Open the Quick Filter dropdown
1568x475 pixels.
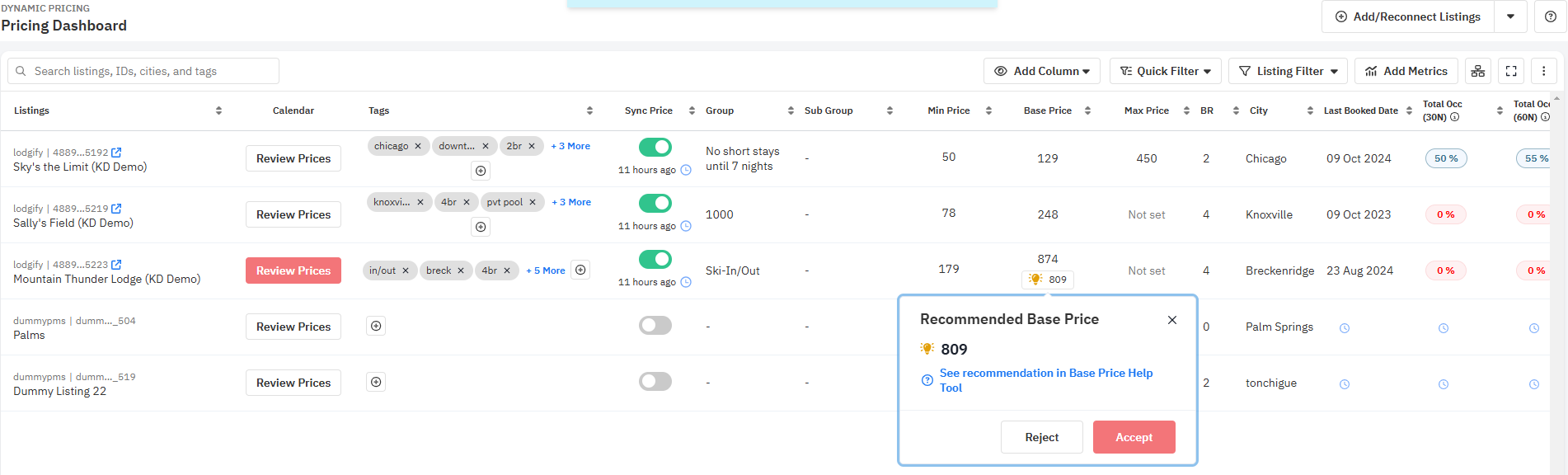click(1165, 71)
